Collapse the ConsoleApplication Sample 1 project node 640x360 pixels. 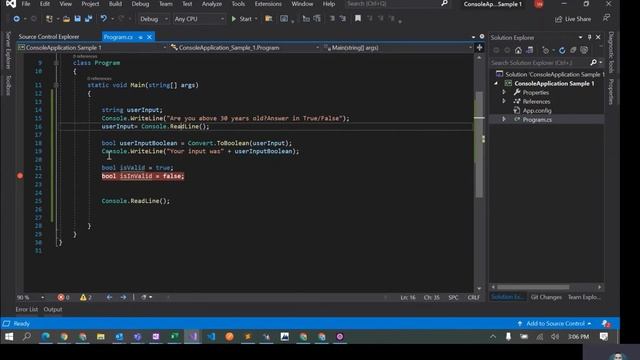[x=496, y=83]
